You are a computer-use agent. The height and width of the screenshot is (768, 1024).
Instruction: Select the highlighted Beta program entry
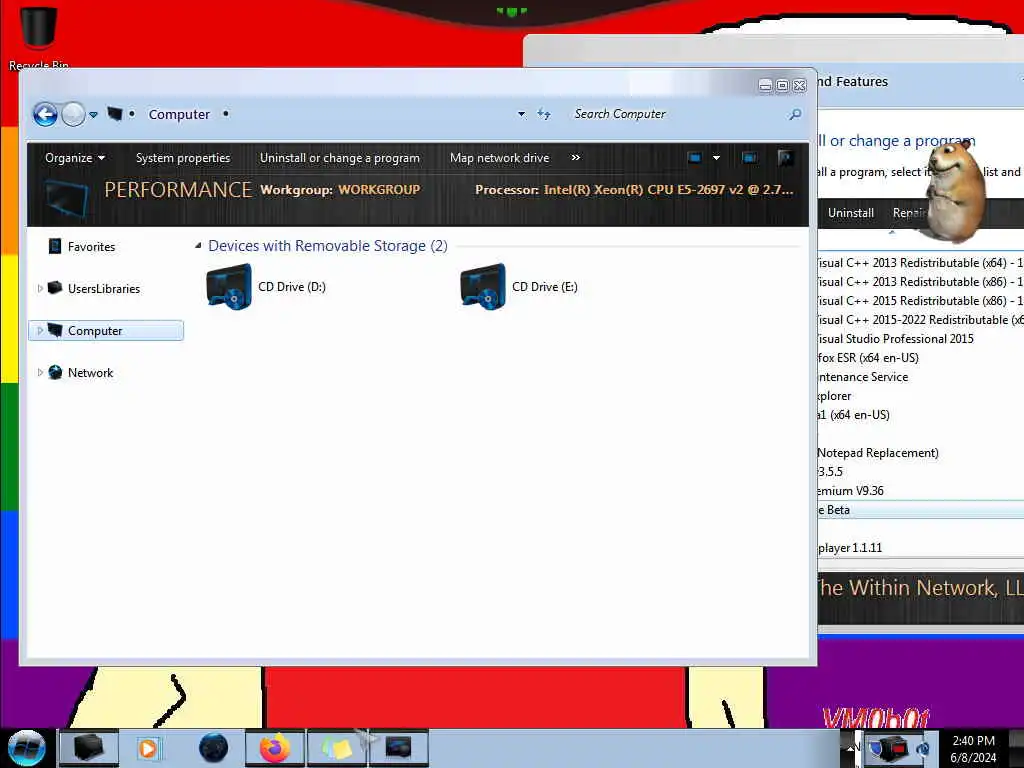921,509
